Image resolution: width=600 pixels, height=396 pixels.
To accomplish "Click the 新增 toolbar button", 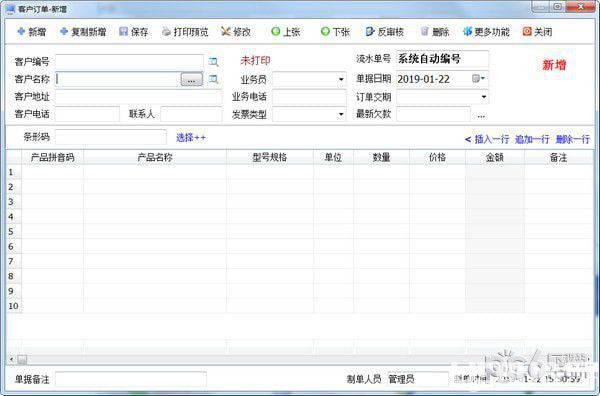I will click(32, 32).
